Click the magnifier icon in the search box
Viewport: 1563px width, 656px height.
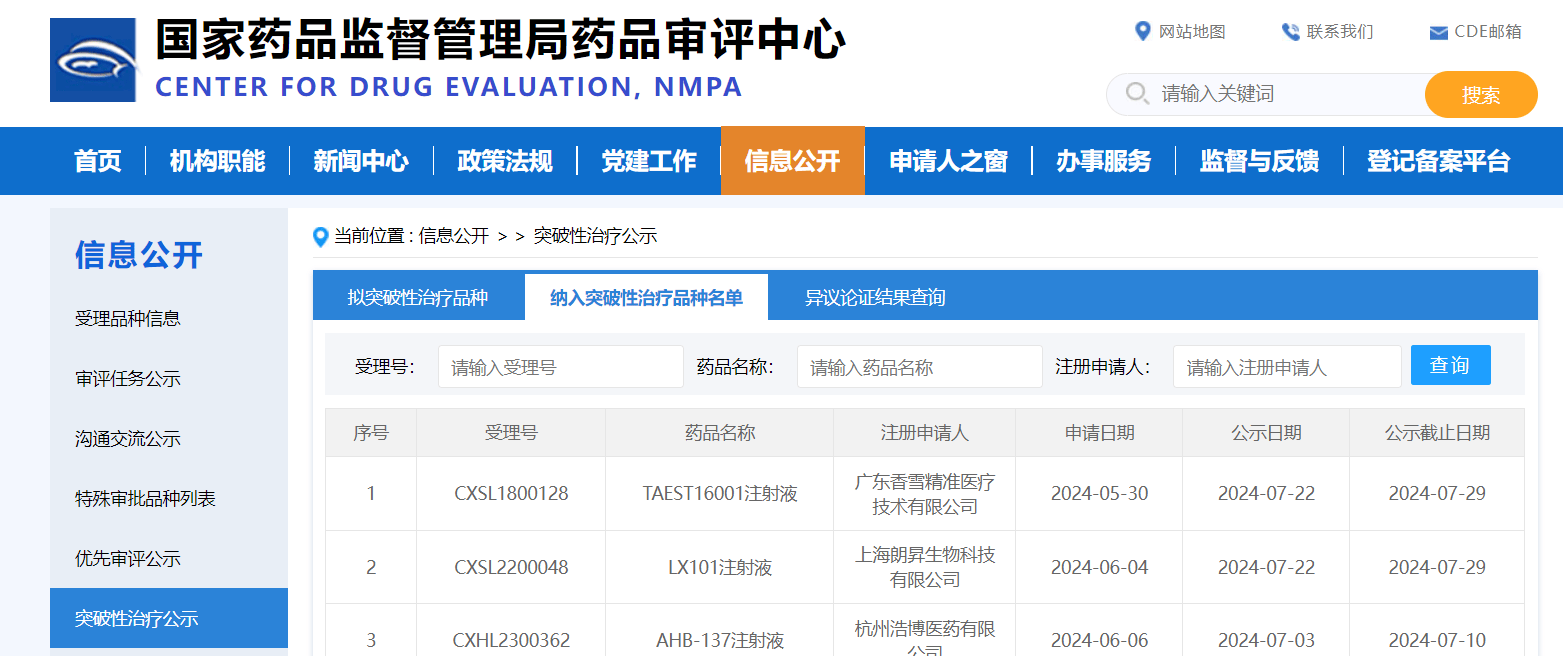click(x=1137, y=94)
